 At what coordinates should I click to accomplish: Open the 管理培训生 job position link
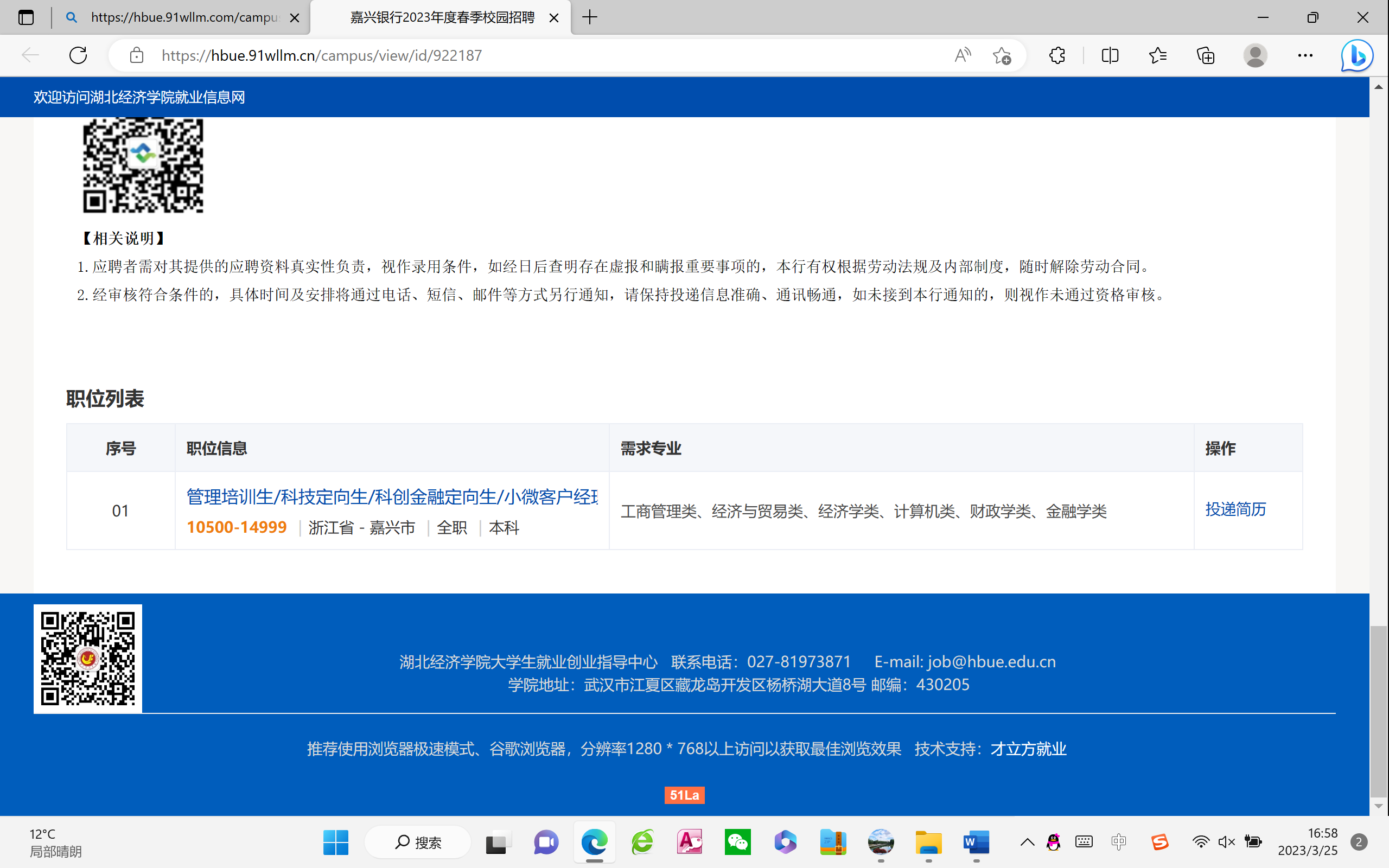392,496
